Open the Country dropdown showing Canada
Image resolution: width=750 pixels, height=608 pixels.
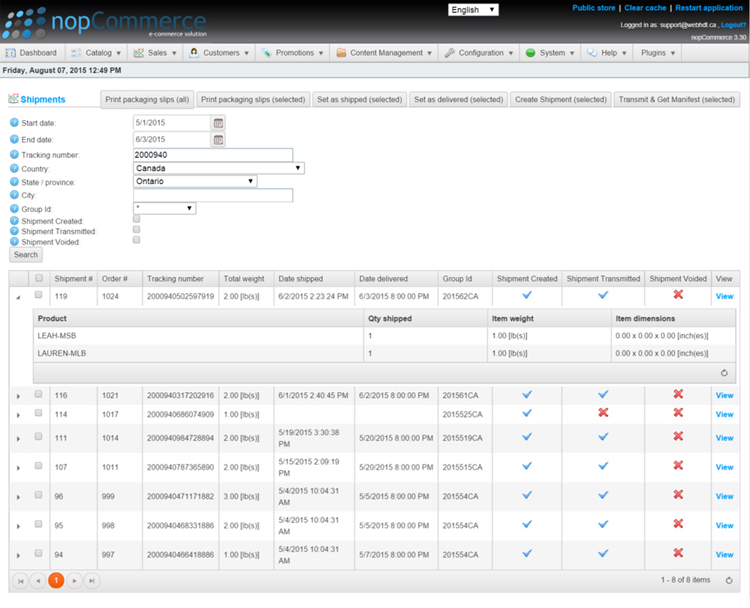coord(219,168)
